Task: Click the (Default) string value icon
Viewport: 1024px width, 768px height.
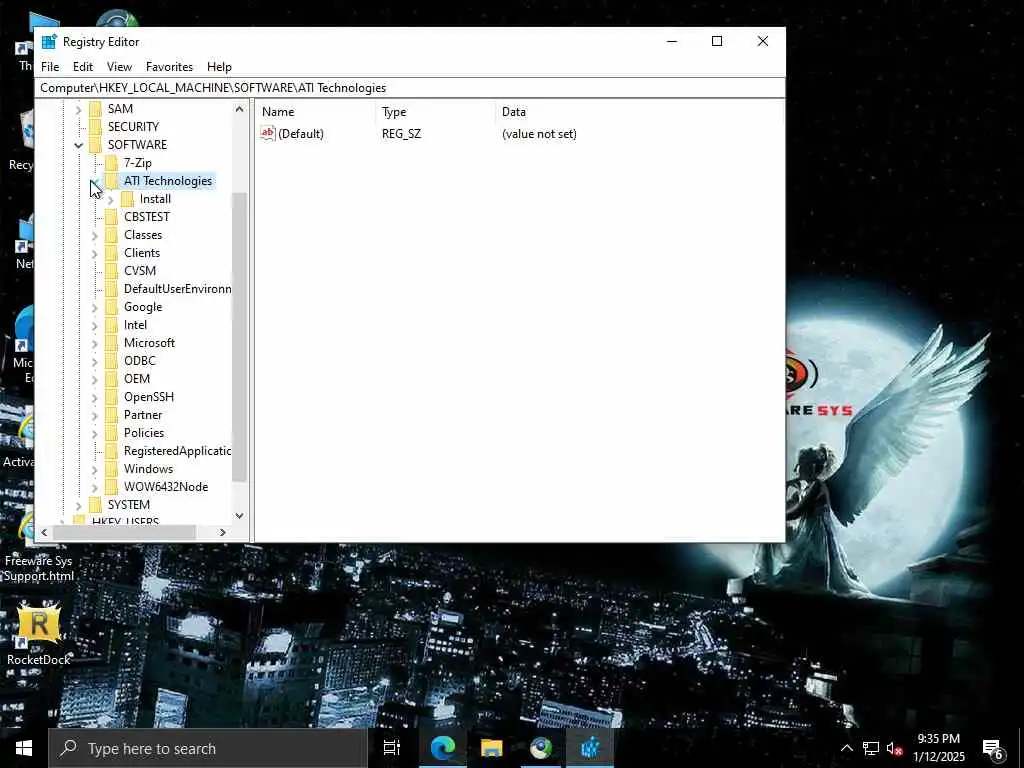Action: 268,133
